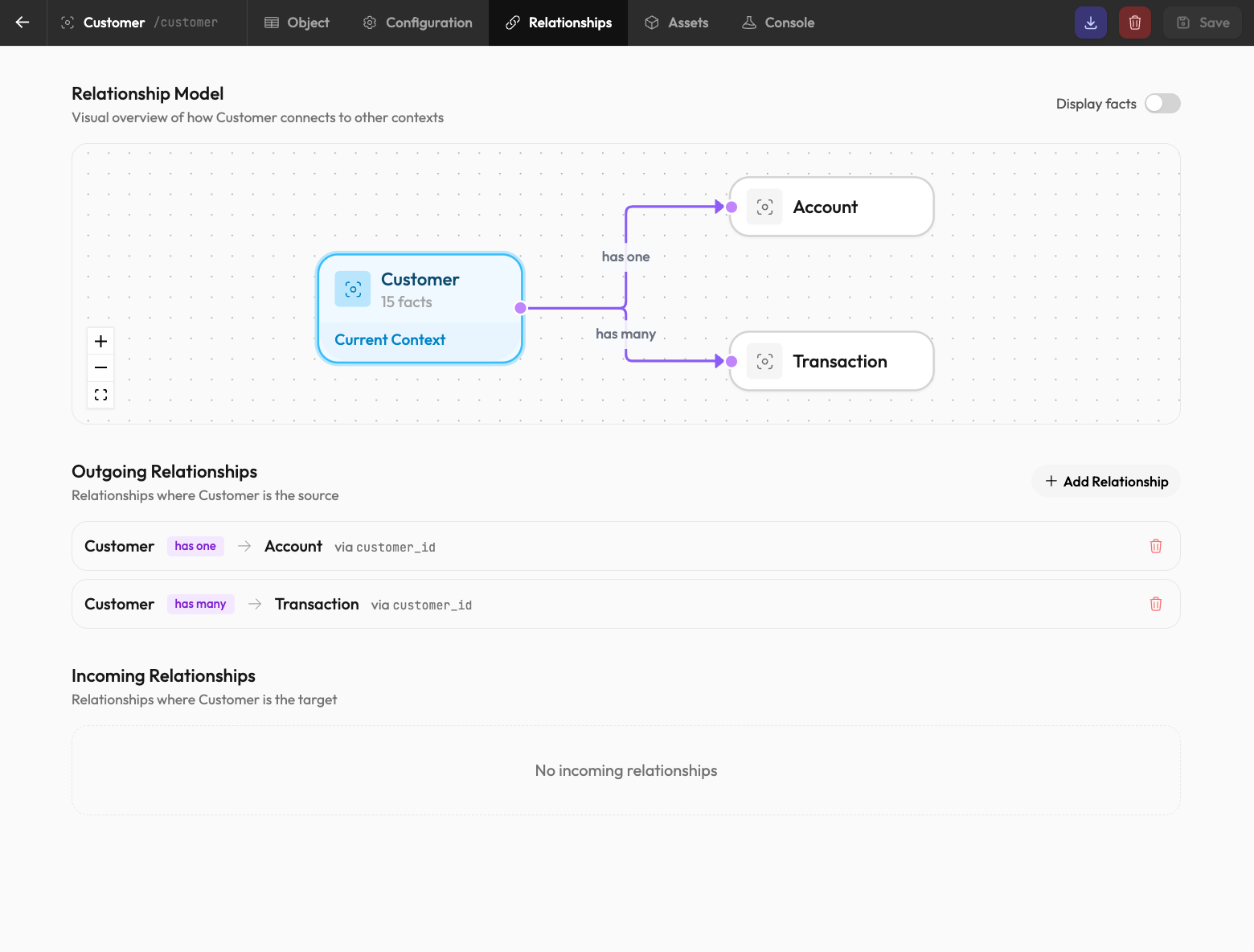The height and width of the screenshot is (952, 1254).
Task: Enable the Display facts toggle
Action: (x=1162, y=104)
